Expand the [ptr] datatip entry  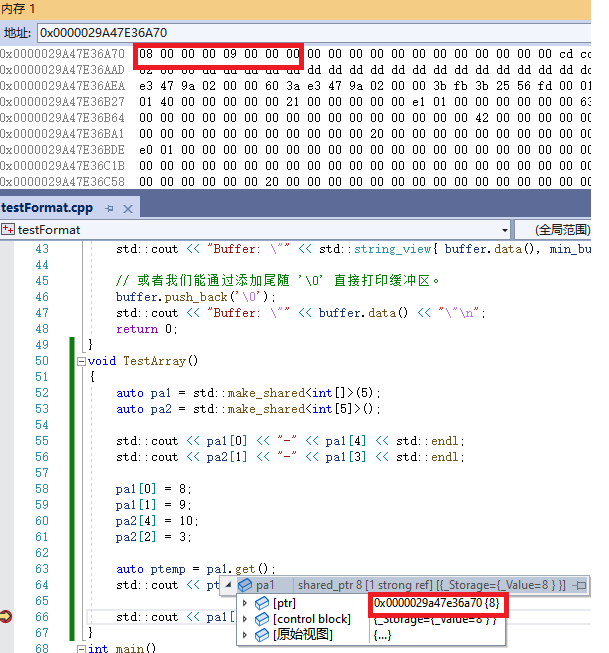245,603
